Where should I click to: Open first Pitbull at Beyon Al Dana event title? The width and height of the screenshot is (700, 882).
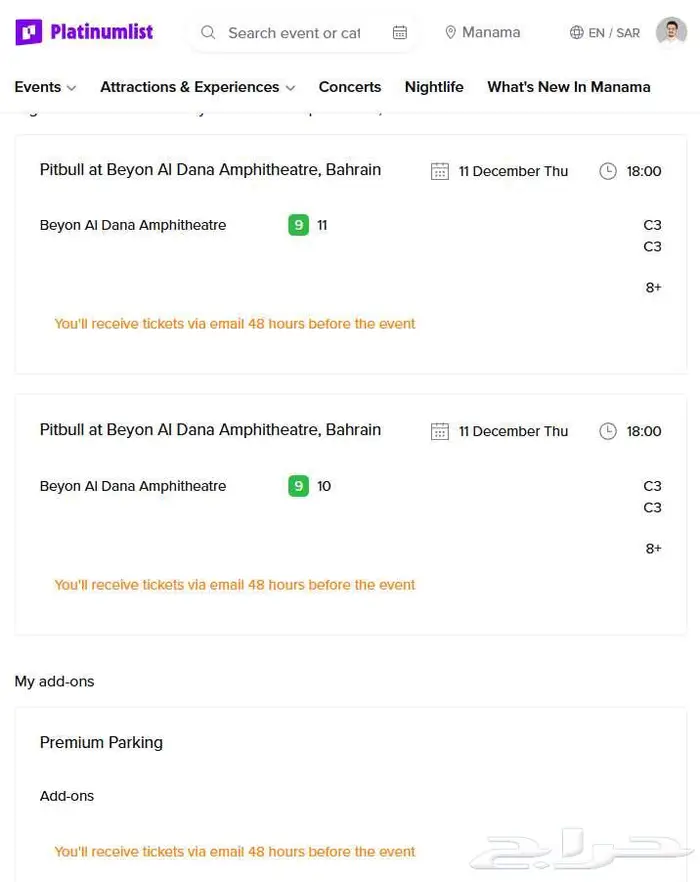point(210,170)
